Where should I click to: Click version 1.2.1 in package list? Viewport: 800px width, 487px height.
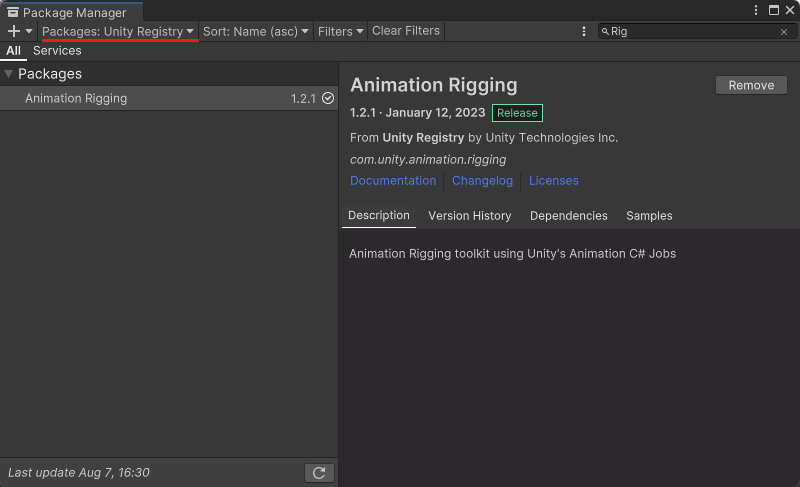(303, 99)
